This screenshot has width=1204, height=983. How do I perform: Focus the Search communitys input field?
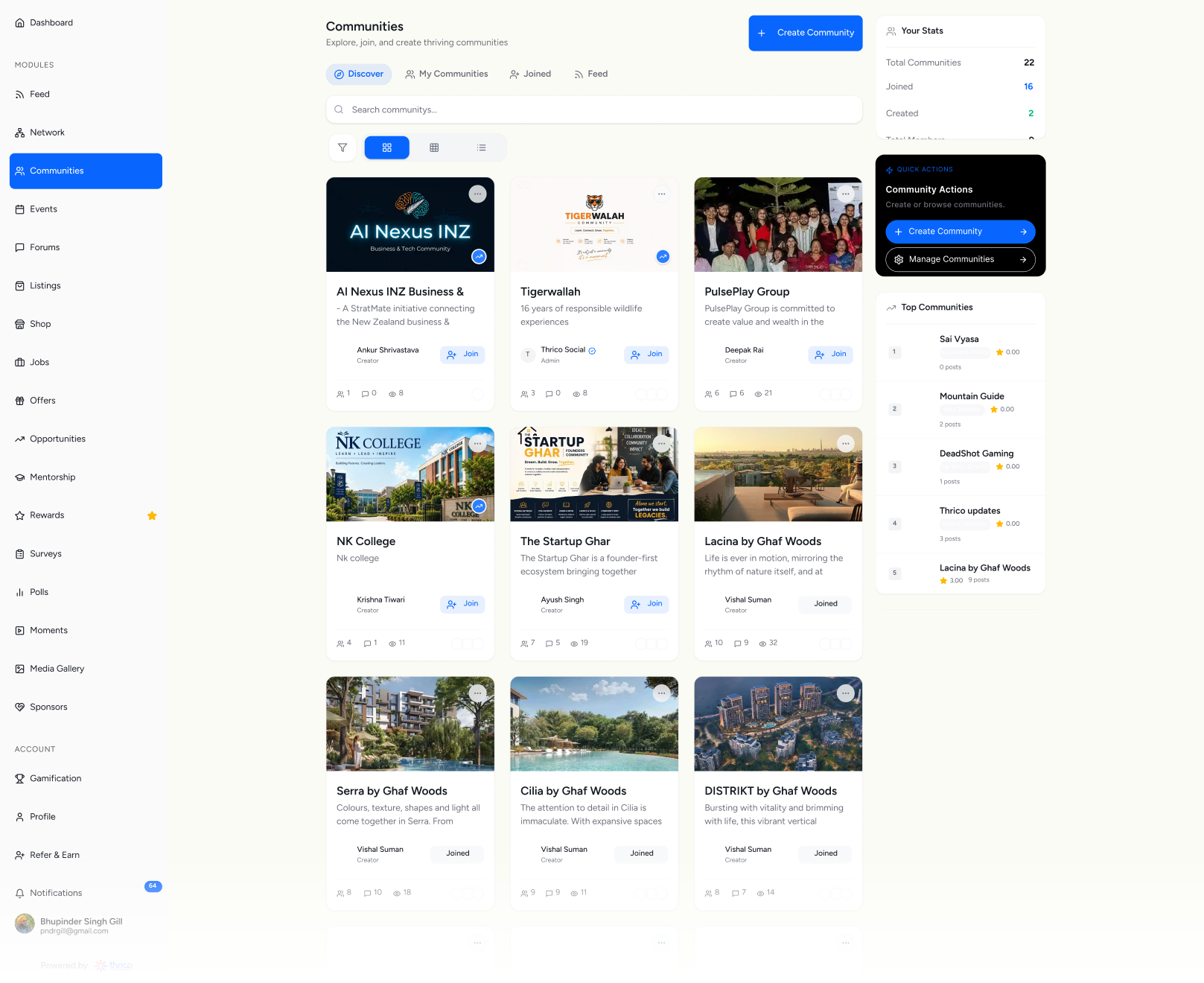pos(594,109)
